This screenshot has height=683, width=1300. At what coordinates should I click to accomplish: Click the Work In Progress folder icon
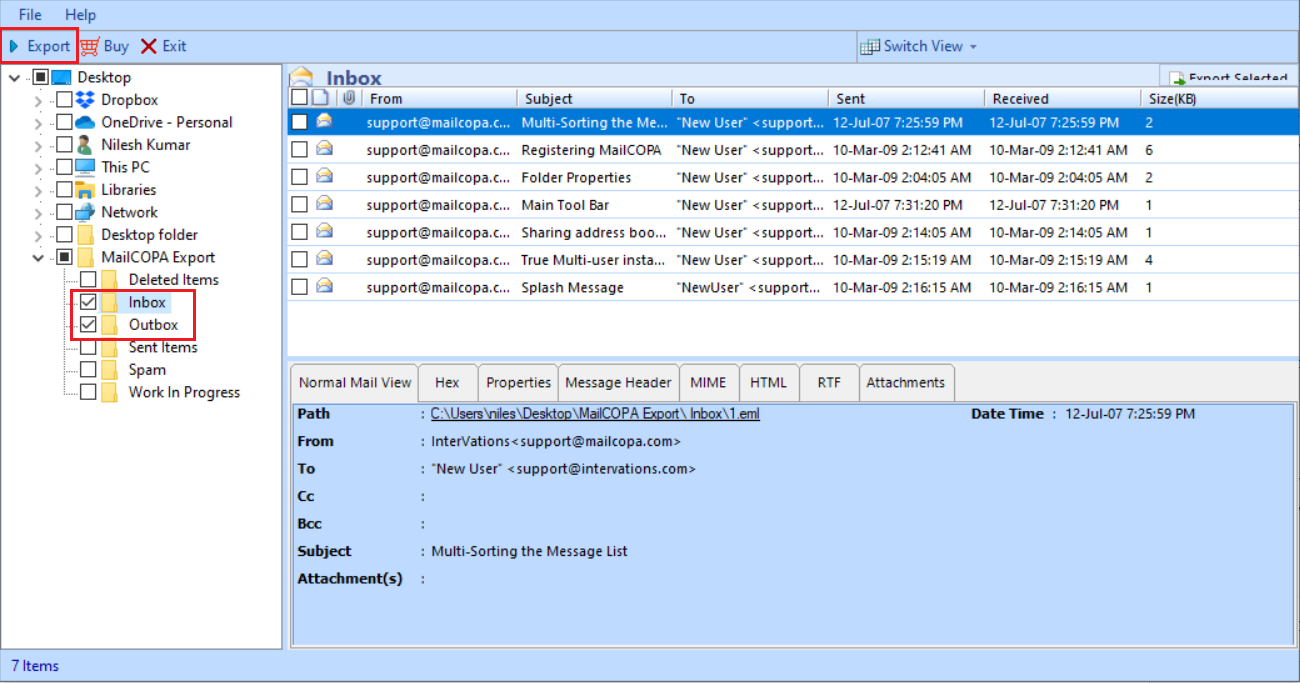tap(110, 392)
